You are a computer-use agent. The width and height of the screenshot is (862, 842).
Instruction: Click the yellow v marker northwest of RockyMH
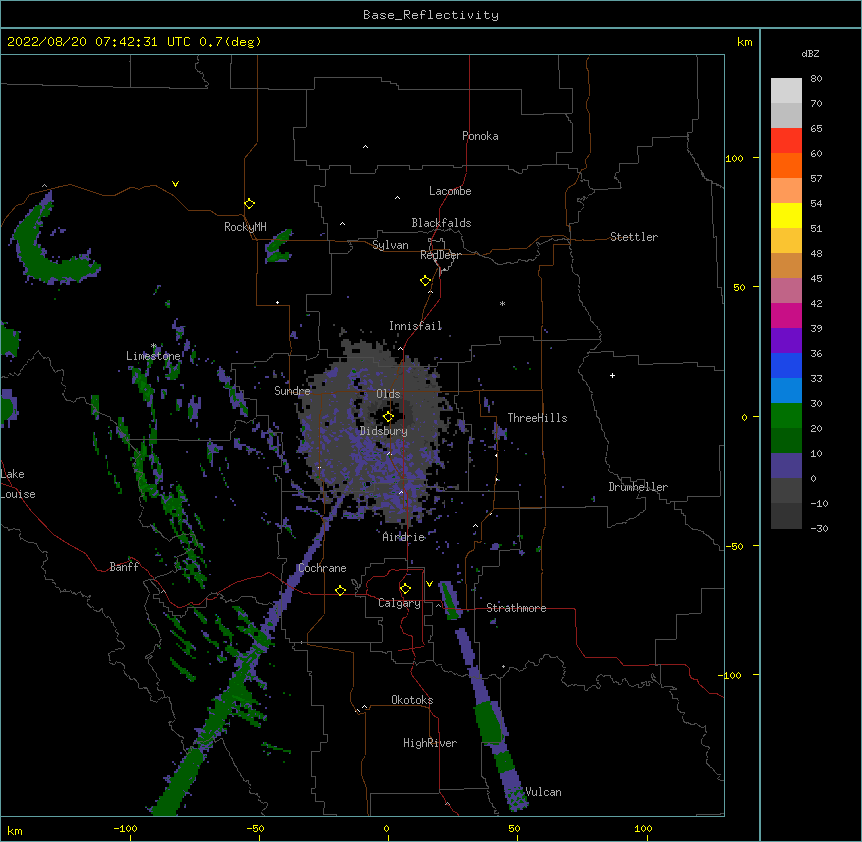pyautogui.click(x=175, y=184)
